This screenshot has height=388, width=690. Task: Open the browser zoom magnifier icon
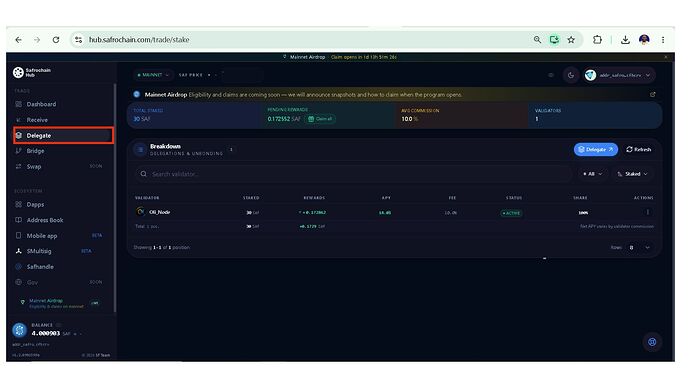pyautogui.click(x=537, y=40)
